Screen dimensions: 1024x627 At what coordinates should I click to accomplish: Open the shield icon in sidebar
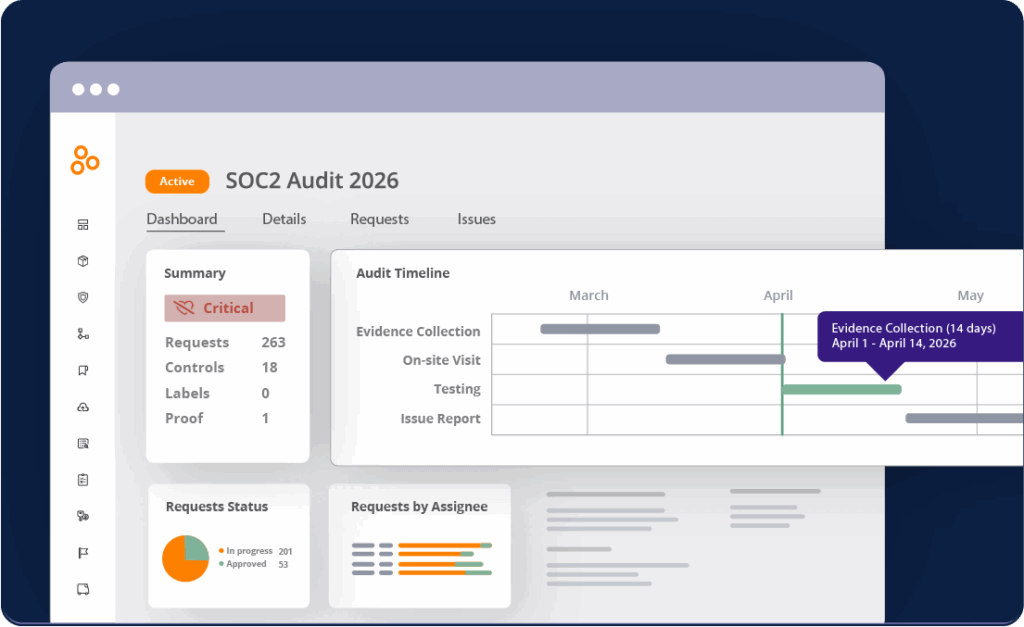coord(83,297)
